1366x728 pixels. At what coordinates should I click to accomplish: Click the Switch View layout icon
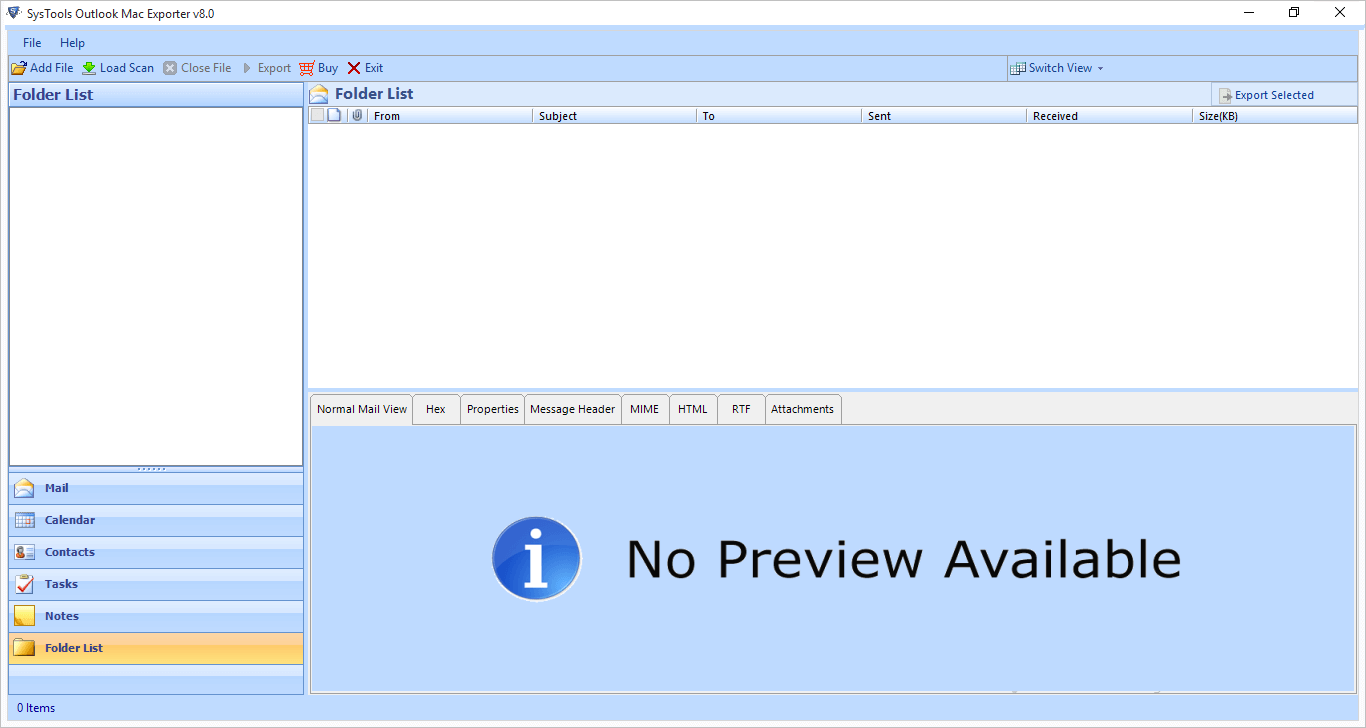tap(1018, 68)
